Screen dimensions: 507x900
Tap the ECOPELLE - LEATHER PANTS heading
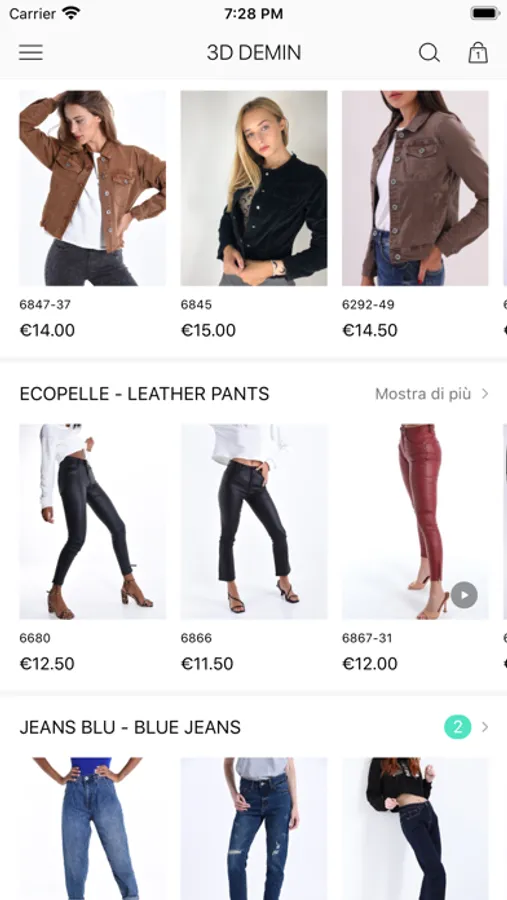click(144, 394)
